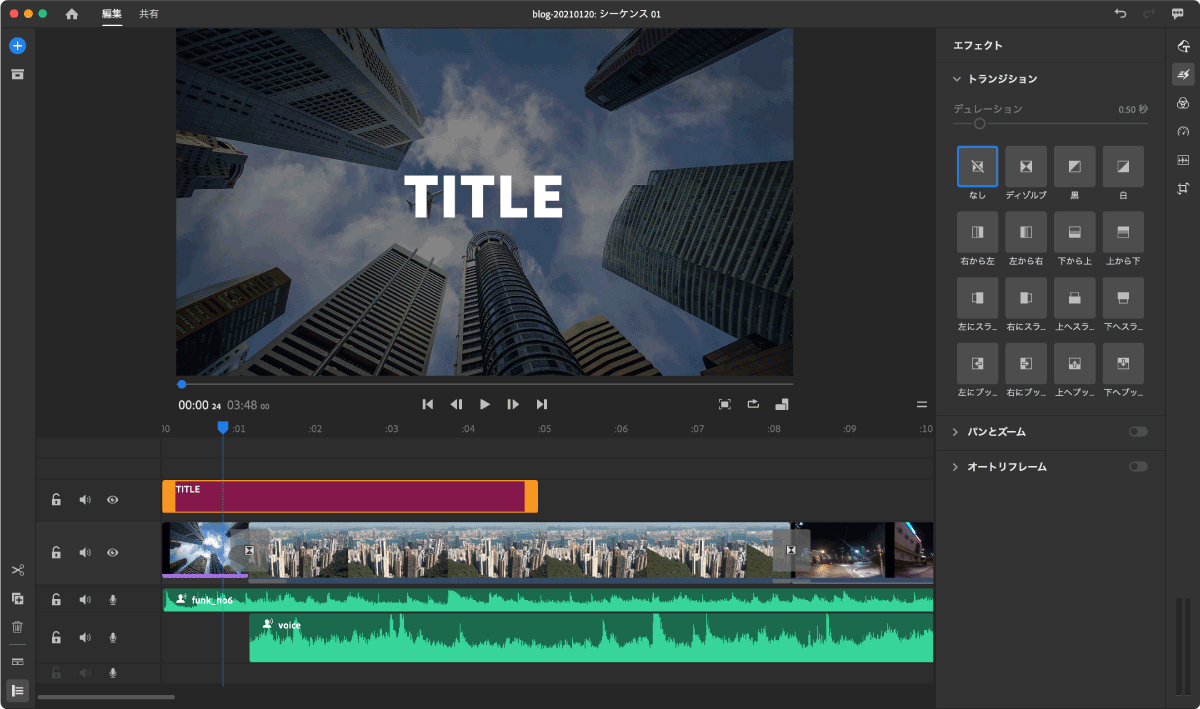Switch to the 共有 tab
This screenshot has height=709, width=1200.
[148, 14]
